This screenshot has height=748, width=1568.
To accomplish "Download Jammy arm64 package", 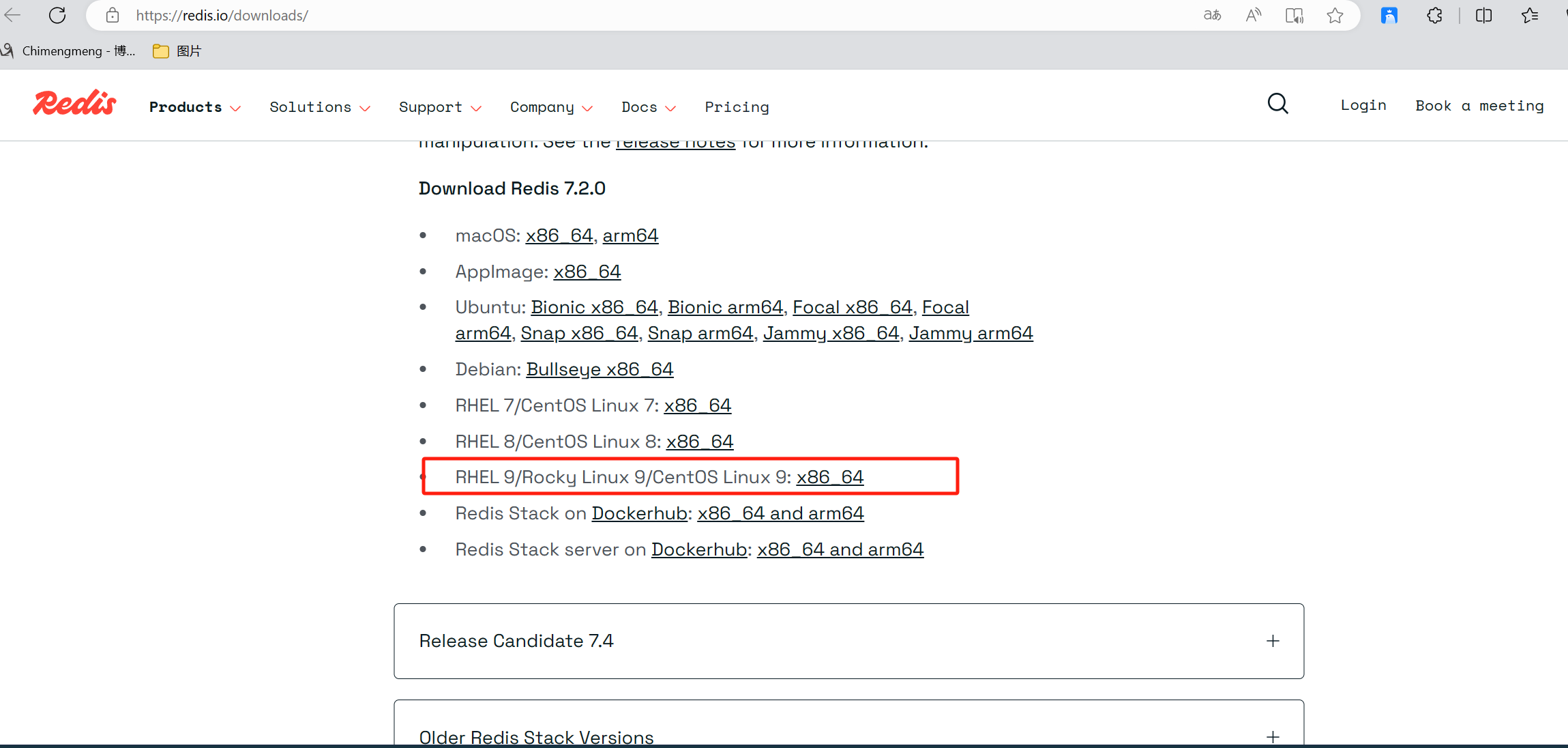I will (971, 333).
